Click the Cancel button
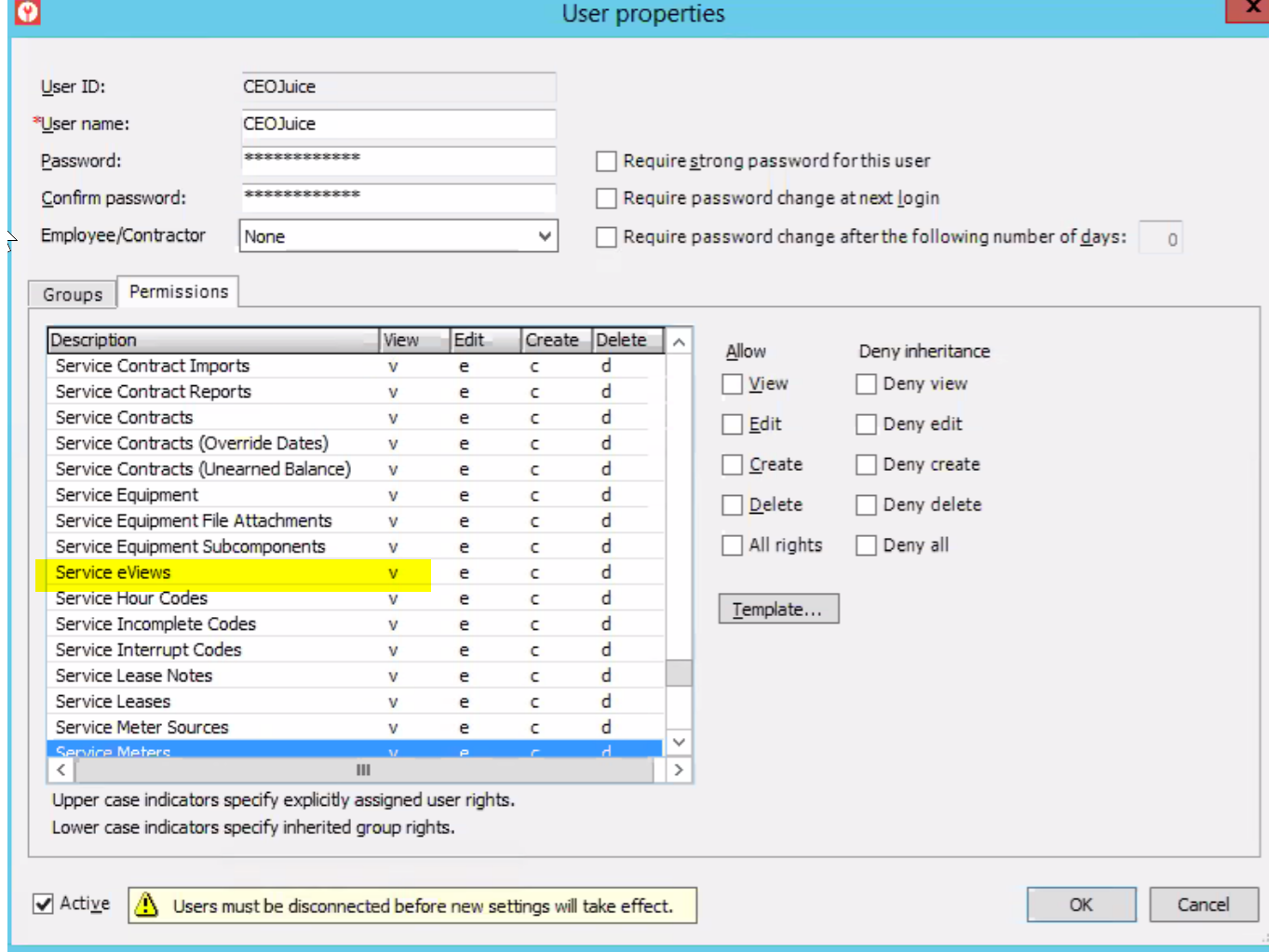The height and width of the screenshot is (952, 1269). [x=1203, y=905]
